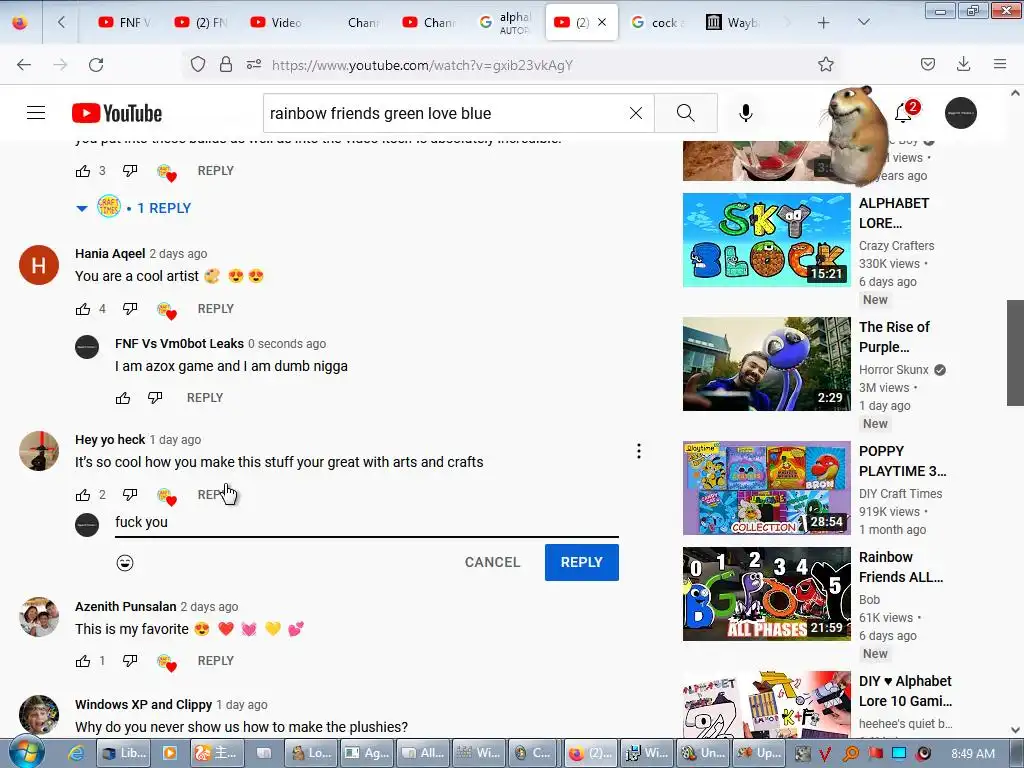This screenshot has height=768, width=1024.
Task: Click the taskbar clock showing 8:49 AM
Action: tap(972, 753)
